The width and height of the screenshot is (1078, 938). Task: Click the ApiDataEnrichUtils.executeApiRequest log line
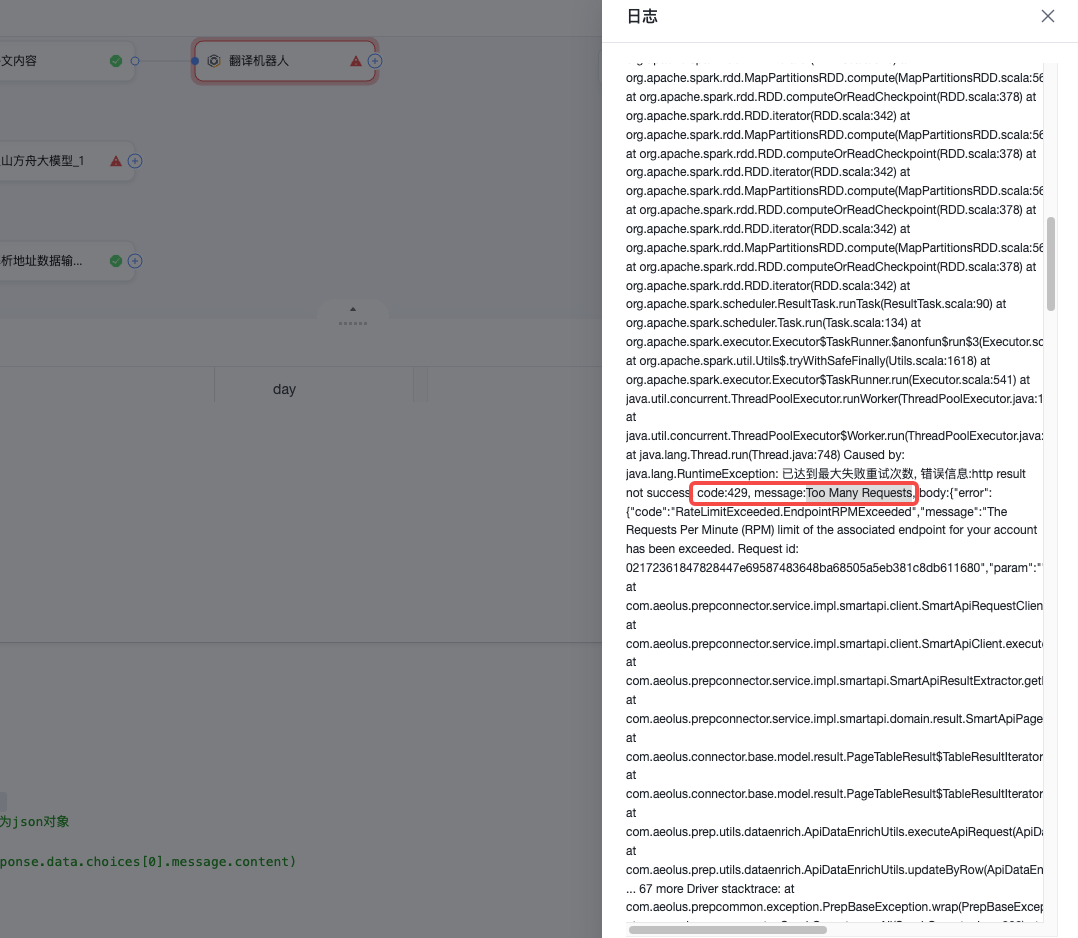coord(834,832)
